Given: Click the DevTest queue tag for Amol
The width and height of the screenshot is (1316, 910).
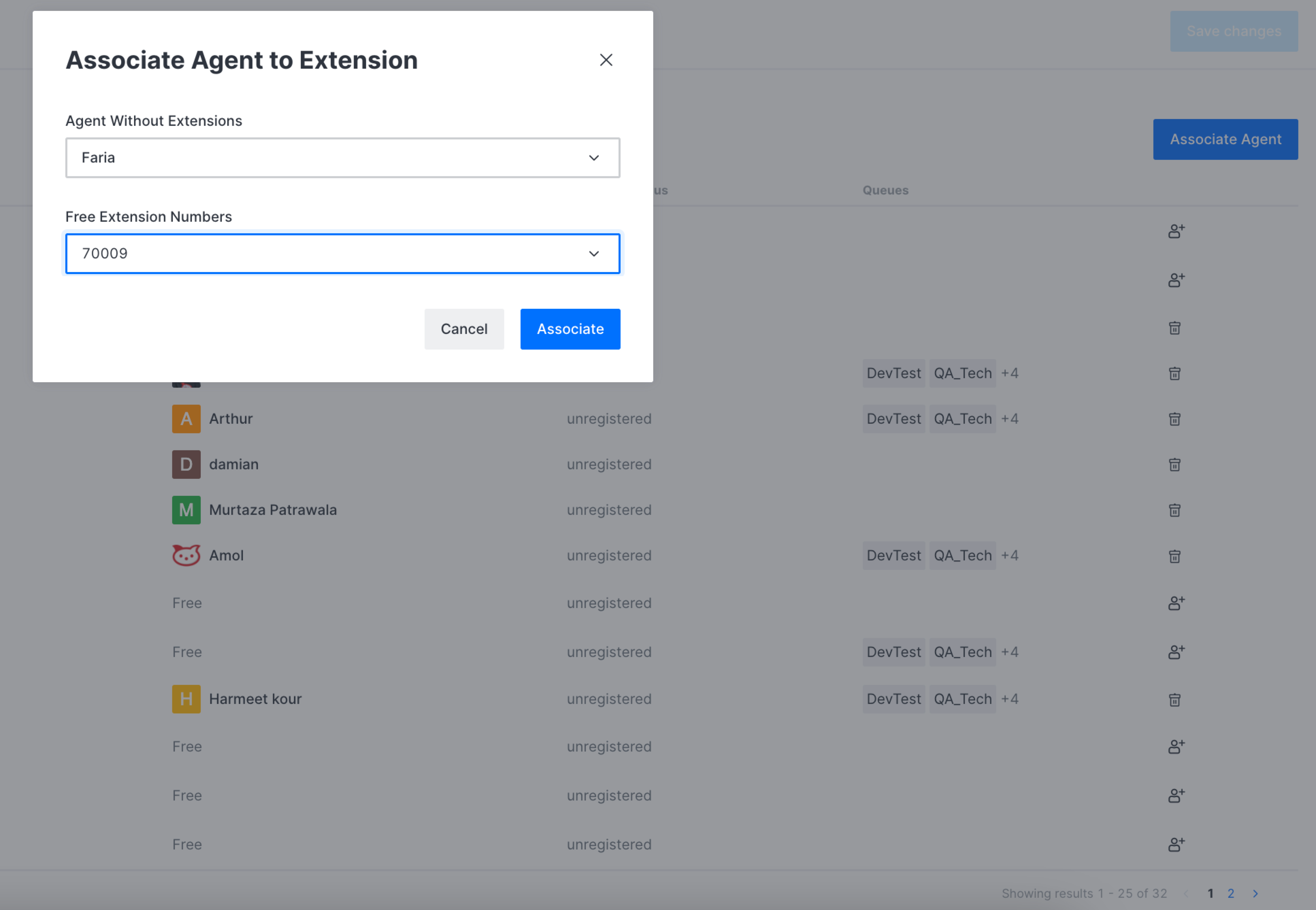Looking at the screenshot, I should click(x=893, y=556).
